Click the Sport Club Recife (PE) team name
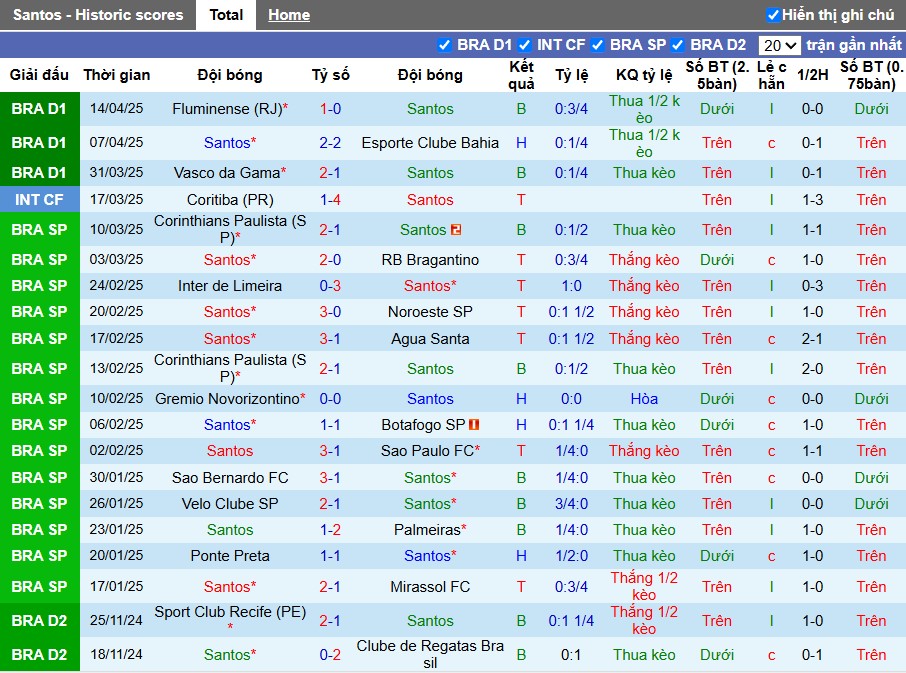This screenshot has height=673, width=906. (x=230, y=612)
